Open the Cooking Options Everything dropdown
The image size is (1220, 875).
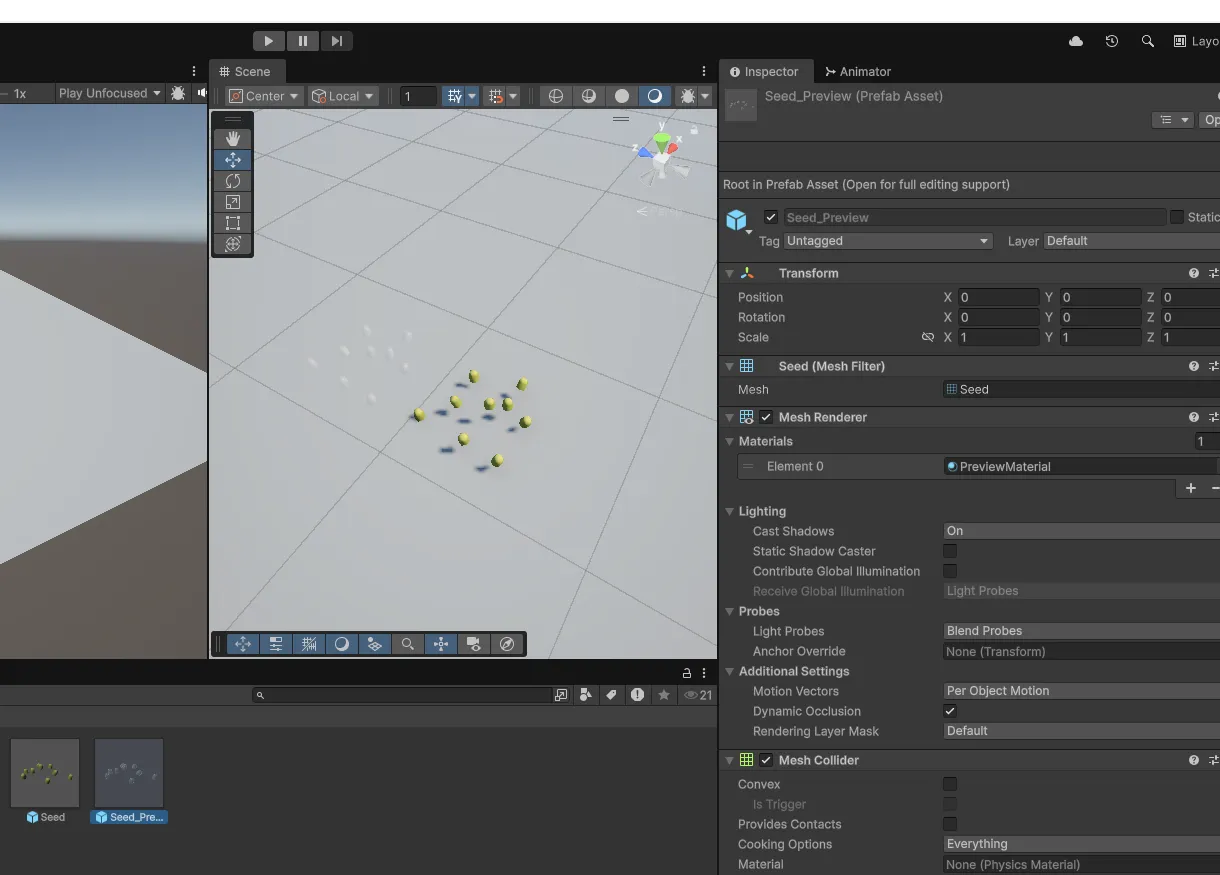pyautogui.click(x=1082, y=844)
